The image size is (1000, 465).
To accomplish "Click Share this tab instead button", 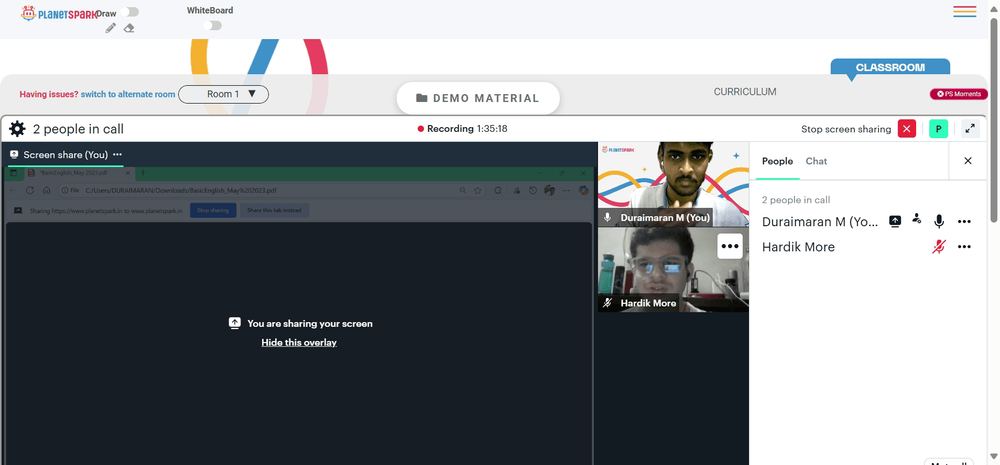I will 274,210.
